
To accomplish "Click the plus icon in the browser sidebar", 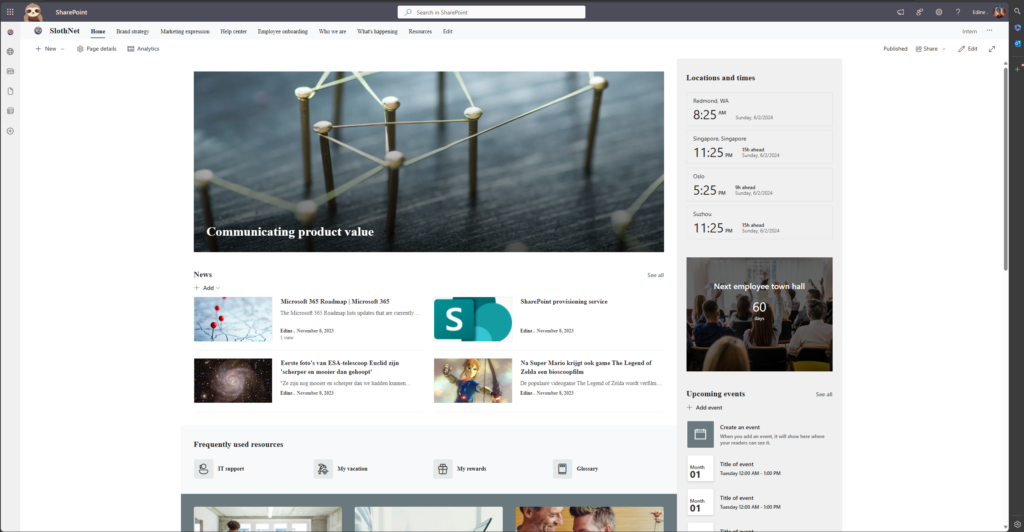I will (1017, 68).
